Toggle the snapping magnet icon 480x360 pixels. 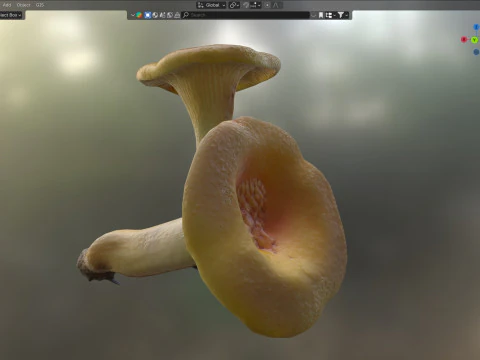coord(246,5)
